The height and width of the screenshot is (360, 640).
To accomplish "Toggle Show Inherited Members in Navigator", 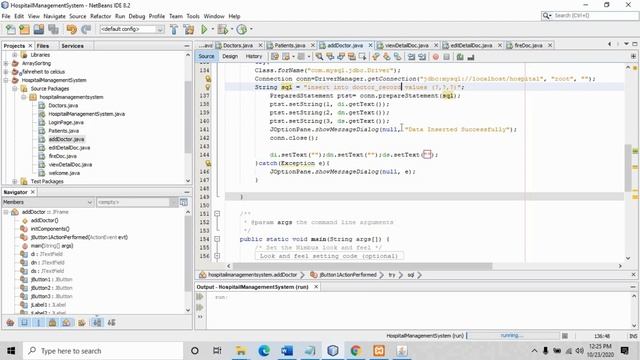I will tap(10, 323).
